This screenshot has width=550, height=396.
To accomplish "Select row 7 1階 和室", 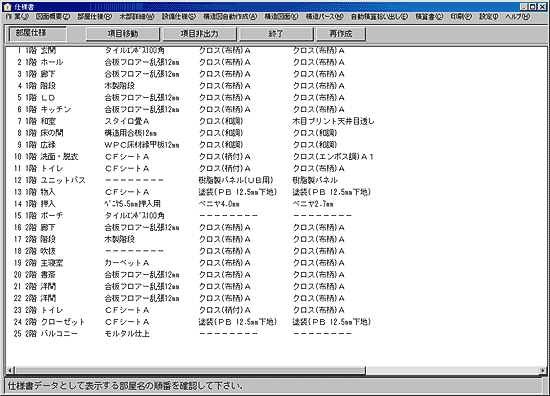I will [x=194, y=121].
